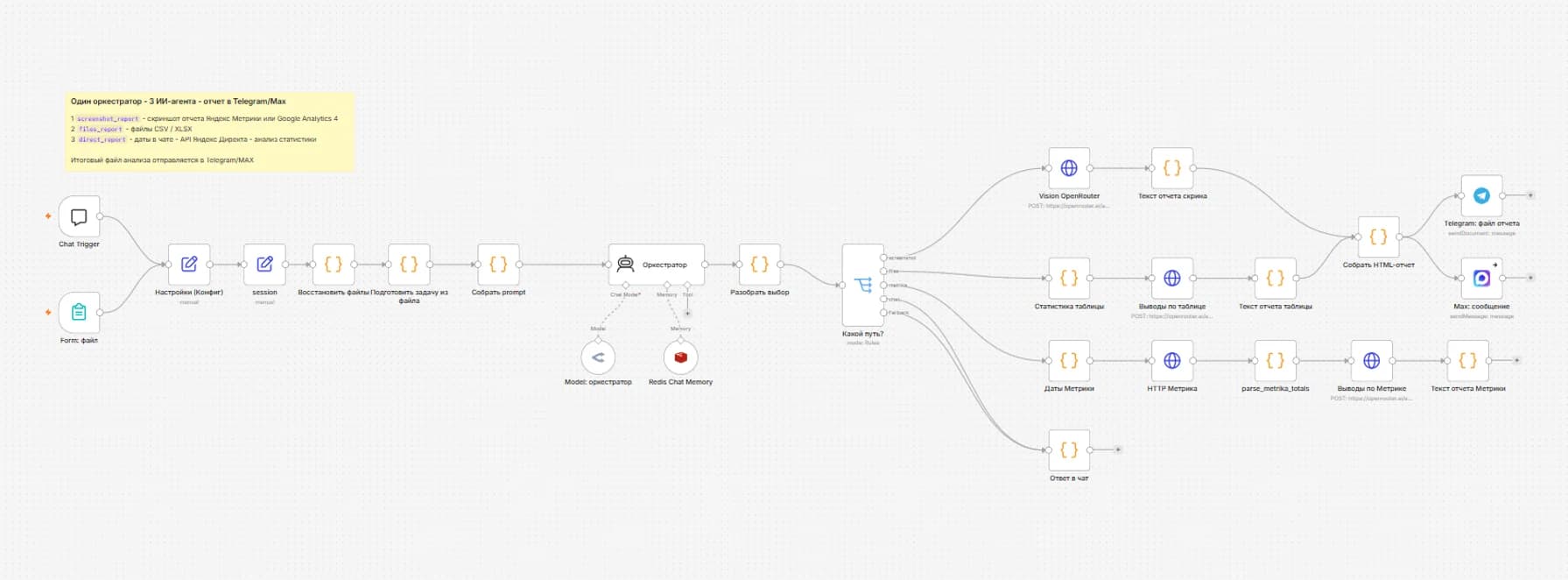
Task: Select the "Текст отчета скрина" code node
Action: coord(1172,168)
